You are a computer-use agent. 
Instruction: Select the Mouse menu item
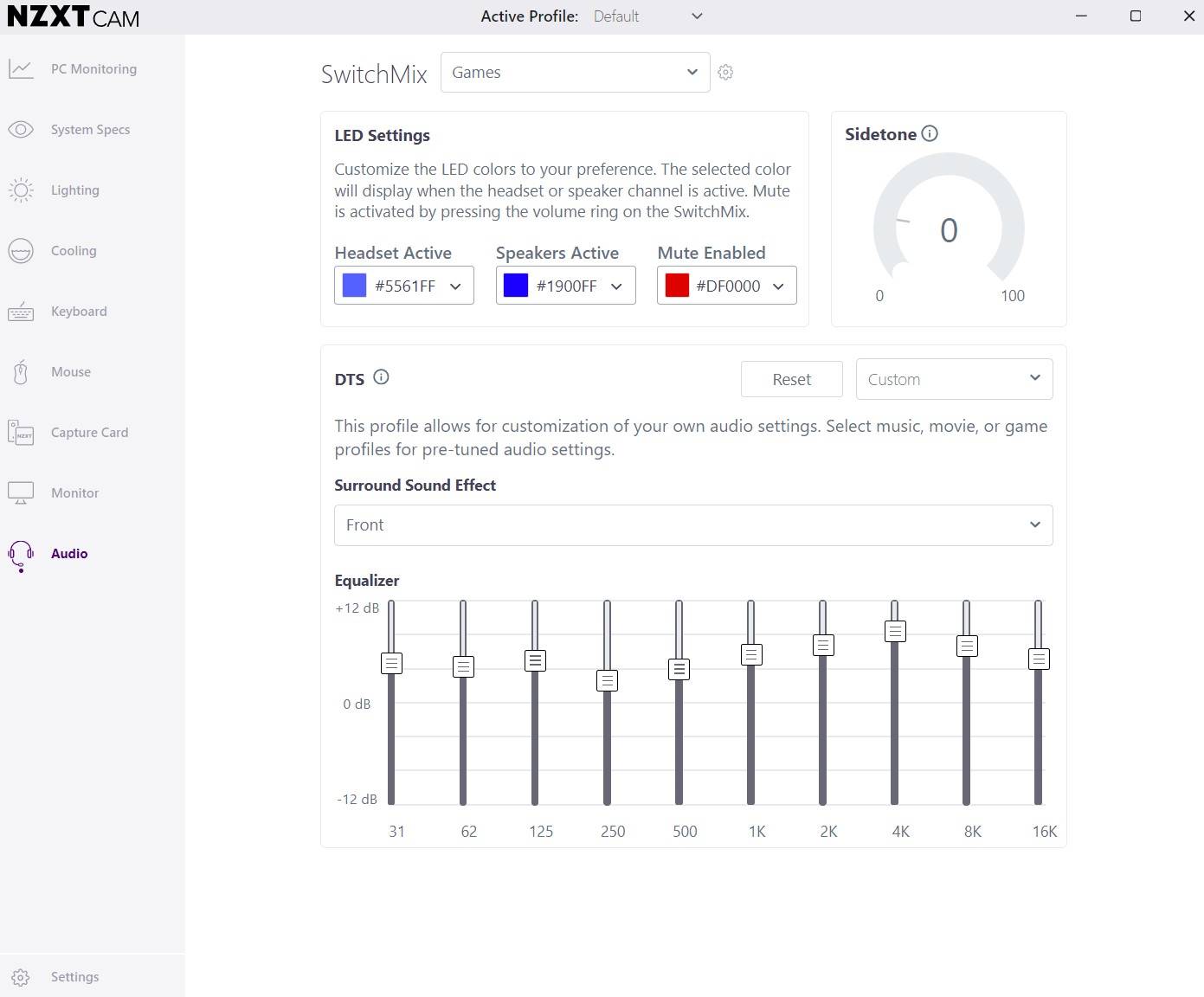(70, 372)
